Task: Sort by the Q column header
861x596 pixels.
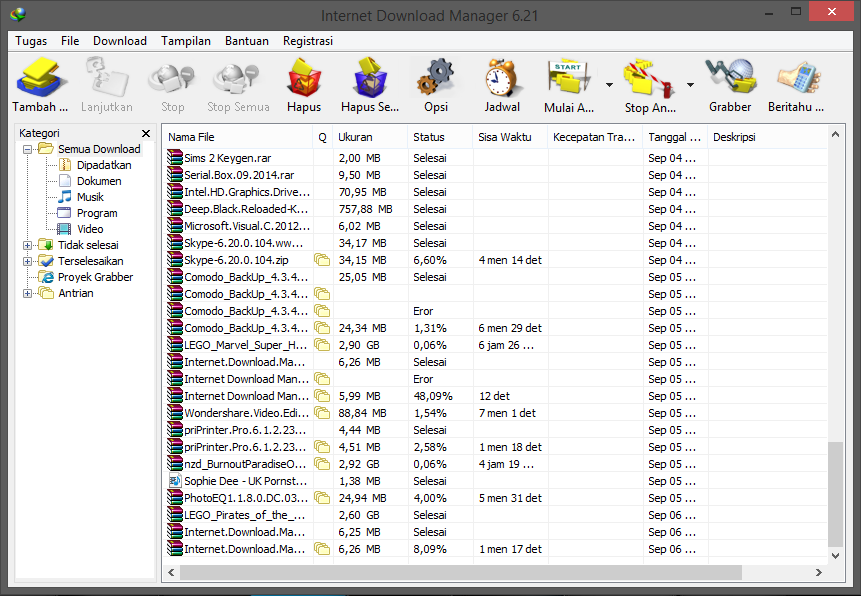Action: (323, 137)
